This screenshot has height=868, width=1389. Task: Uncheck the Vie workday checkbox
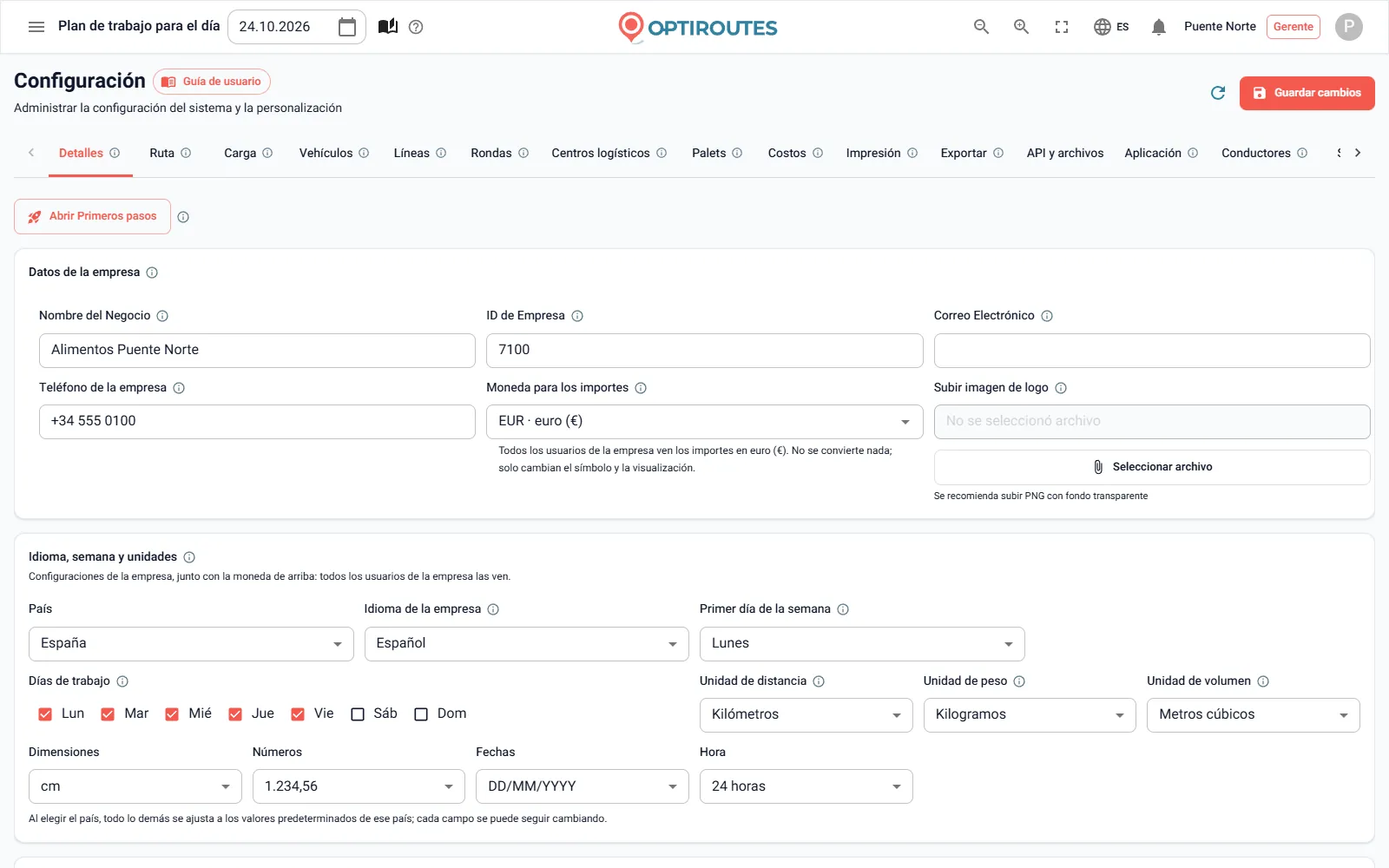click(298, 714)
